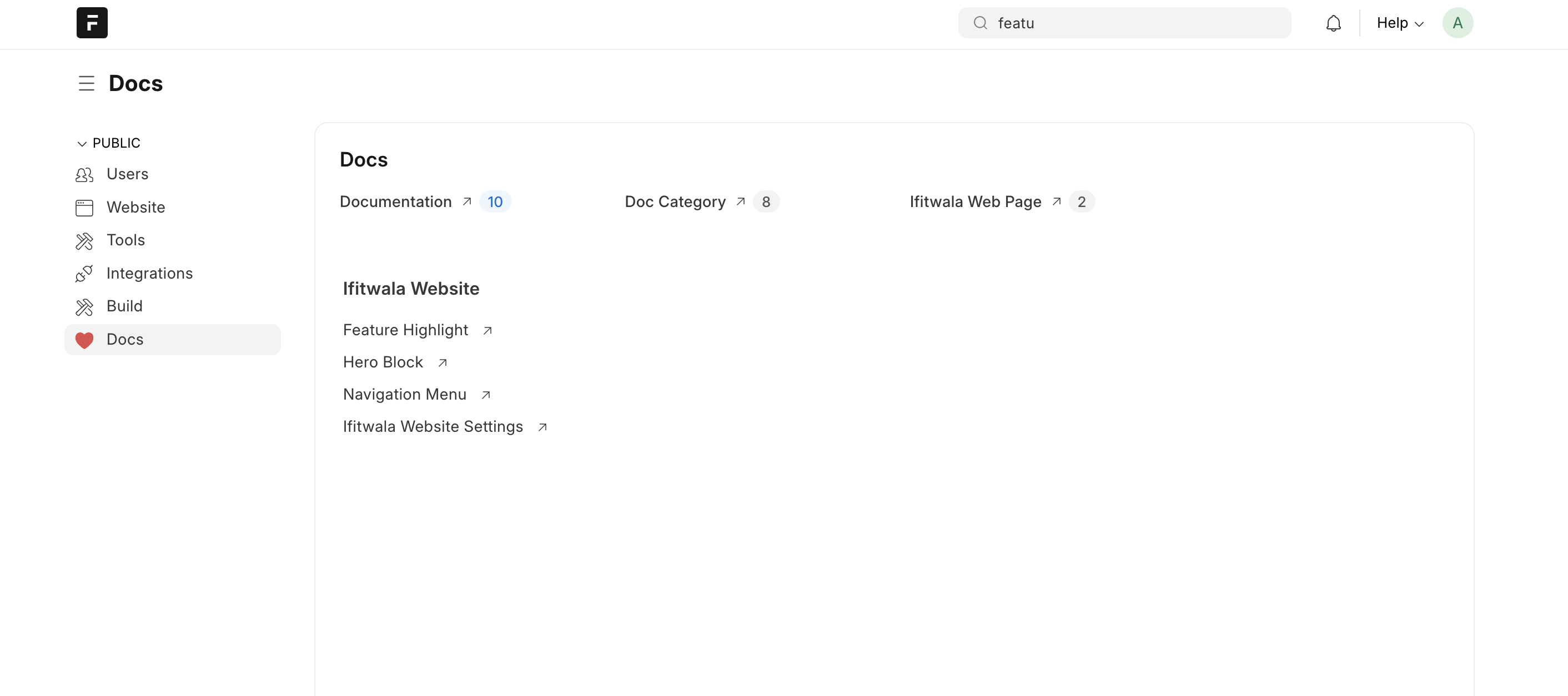Image resolution: width=1568 pixels, height=696 pixels.
Task: Open Ifitwala Website Settings link
Action: [432, 426]
